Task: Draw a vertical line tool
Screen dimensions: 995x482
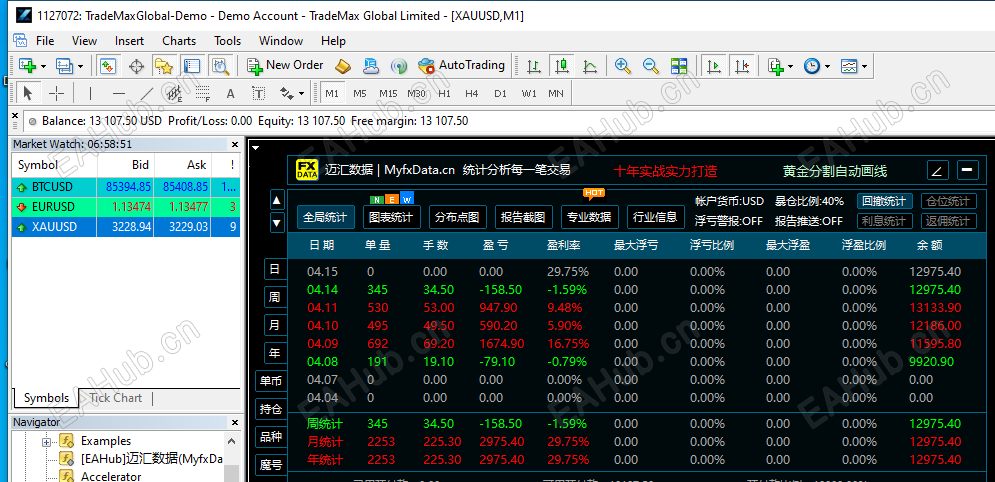Action: [90, 94]
